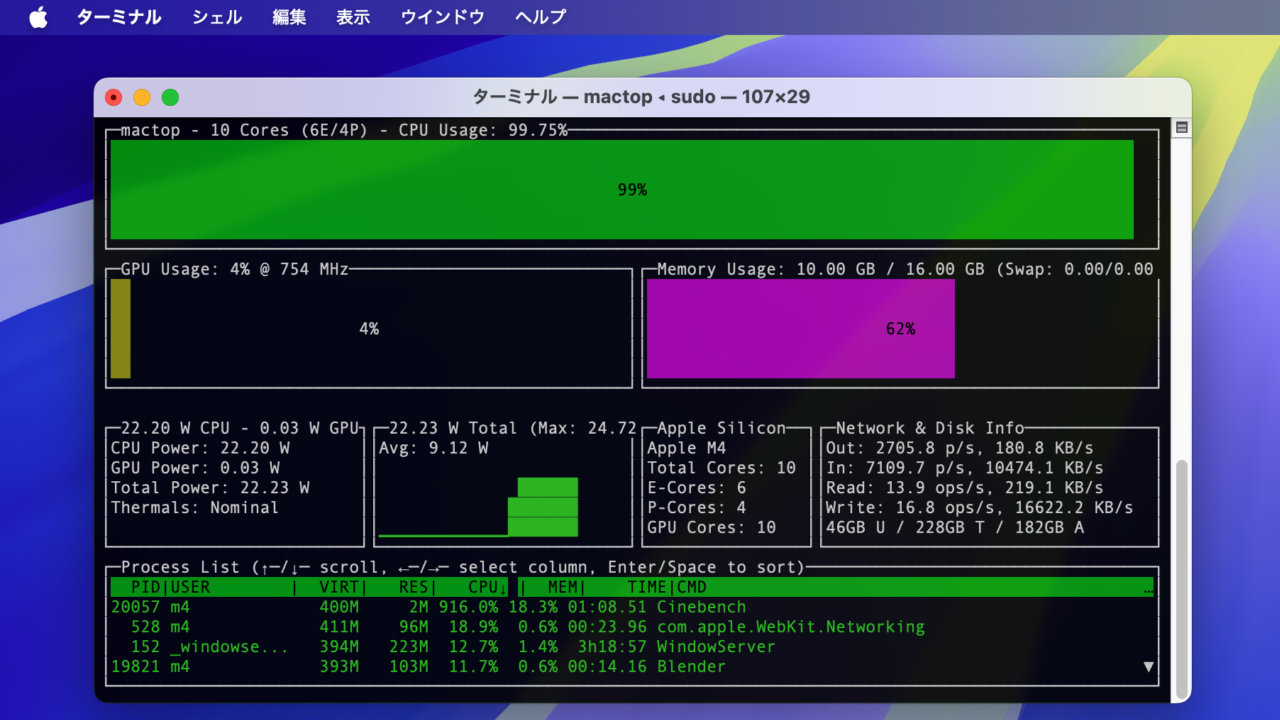Image resolution: width=1280 pixels, height=720 pixels.
Task: Open the ウインドウ menu
Action: click(443, 17)
